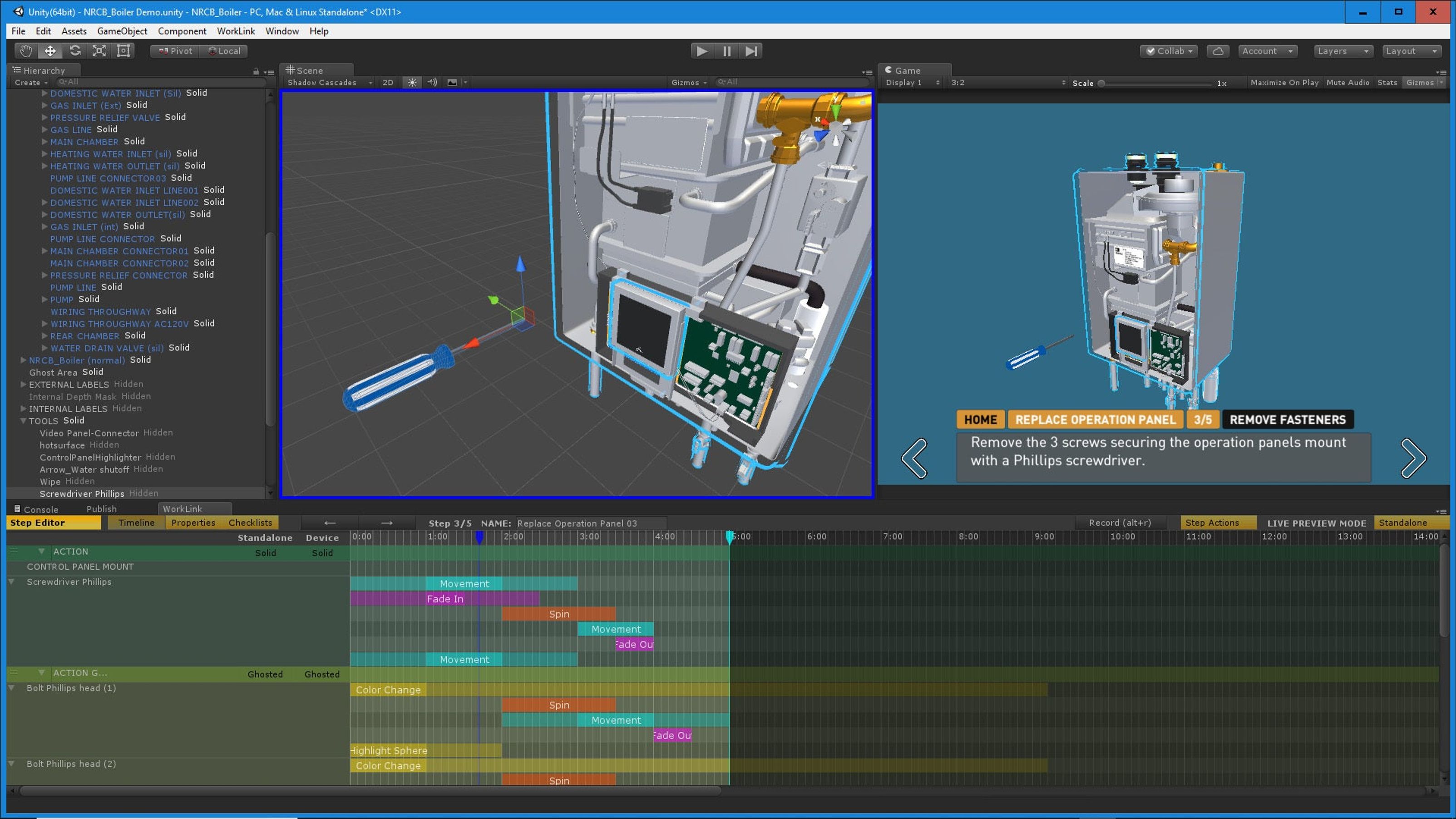Toggle Maximize On Play
1456x819 pixels.
(1284, 83)
